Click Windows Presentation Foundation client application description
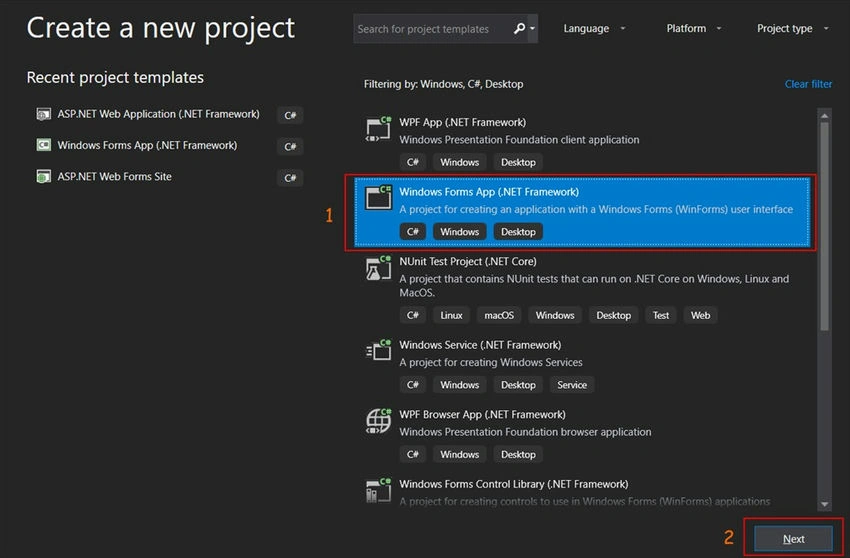The image size is (850, 558). [x=519, y=140]
